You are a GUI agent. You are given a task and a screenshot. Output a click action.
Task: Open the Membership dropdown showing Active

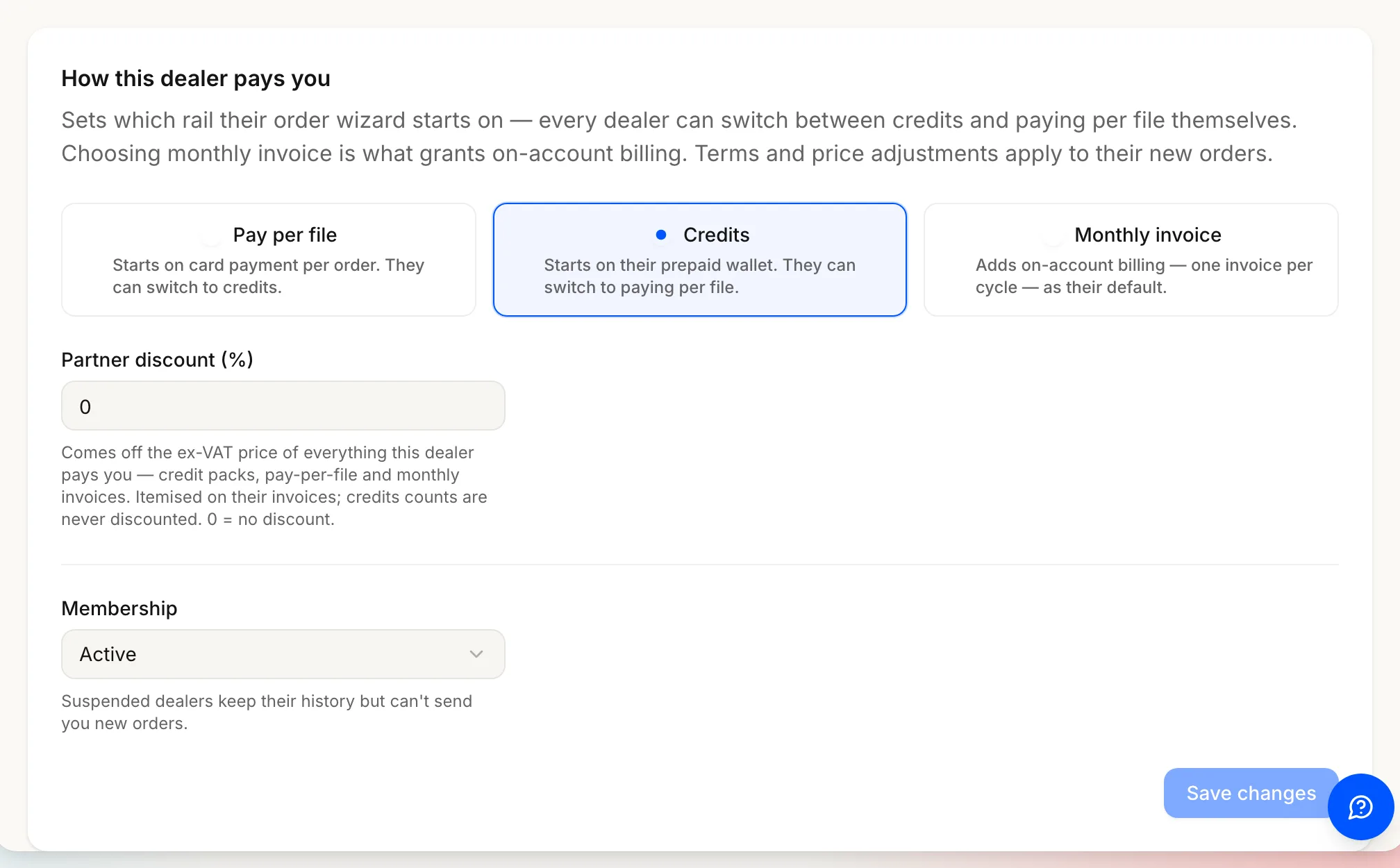283,654
